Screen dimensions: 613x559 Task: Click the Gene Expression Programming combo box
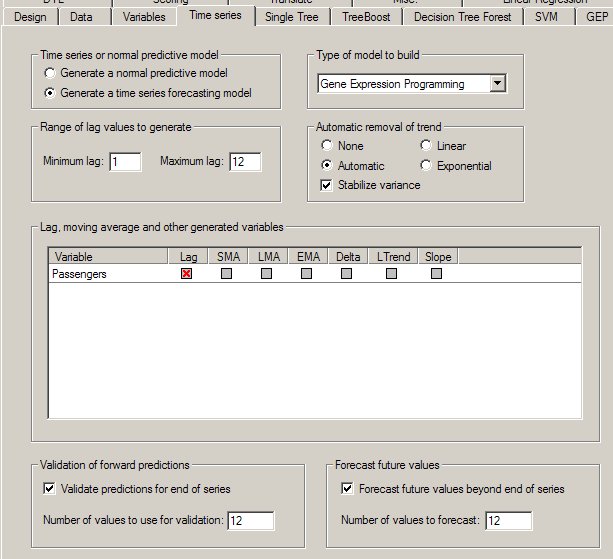click(412, 84)
